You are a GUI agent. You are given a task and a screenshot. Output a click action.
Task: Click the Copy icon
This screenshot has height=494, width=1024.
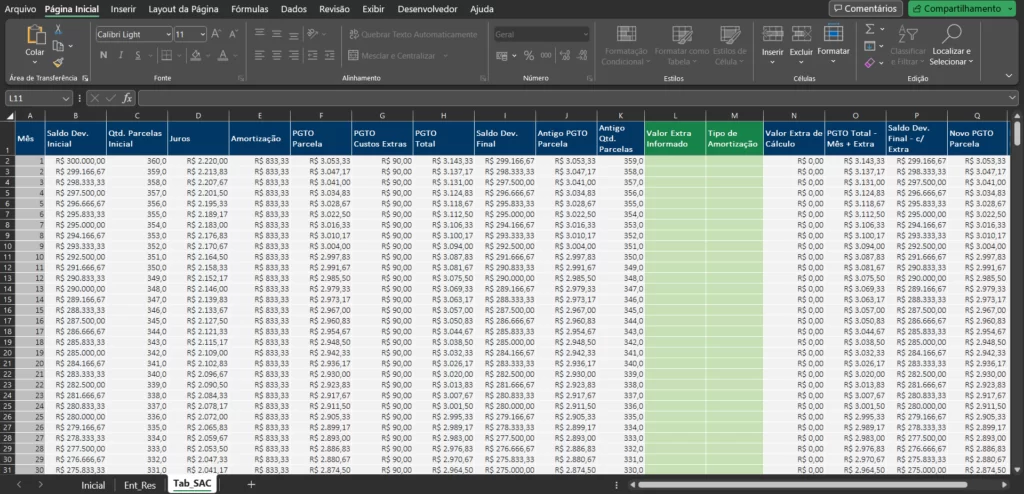(58, 46)
